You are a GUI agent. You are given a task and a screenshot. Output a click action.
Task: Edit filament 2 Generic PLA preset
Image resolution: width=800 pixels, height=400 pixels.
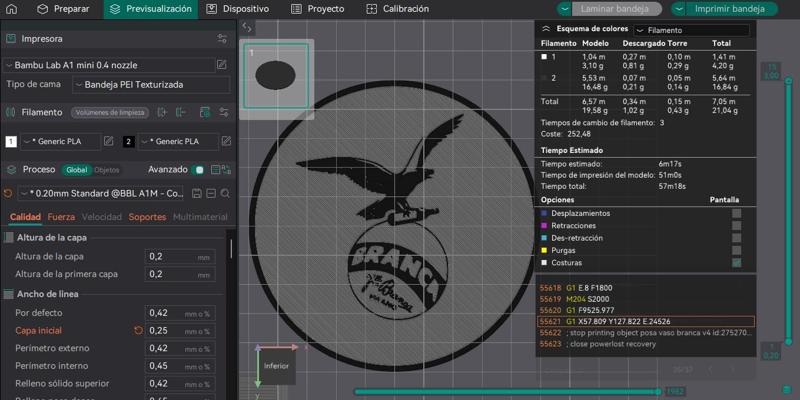[226, 141]
